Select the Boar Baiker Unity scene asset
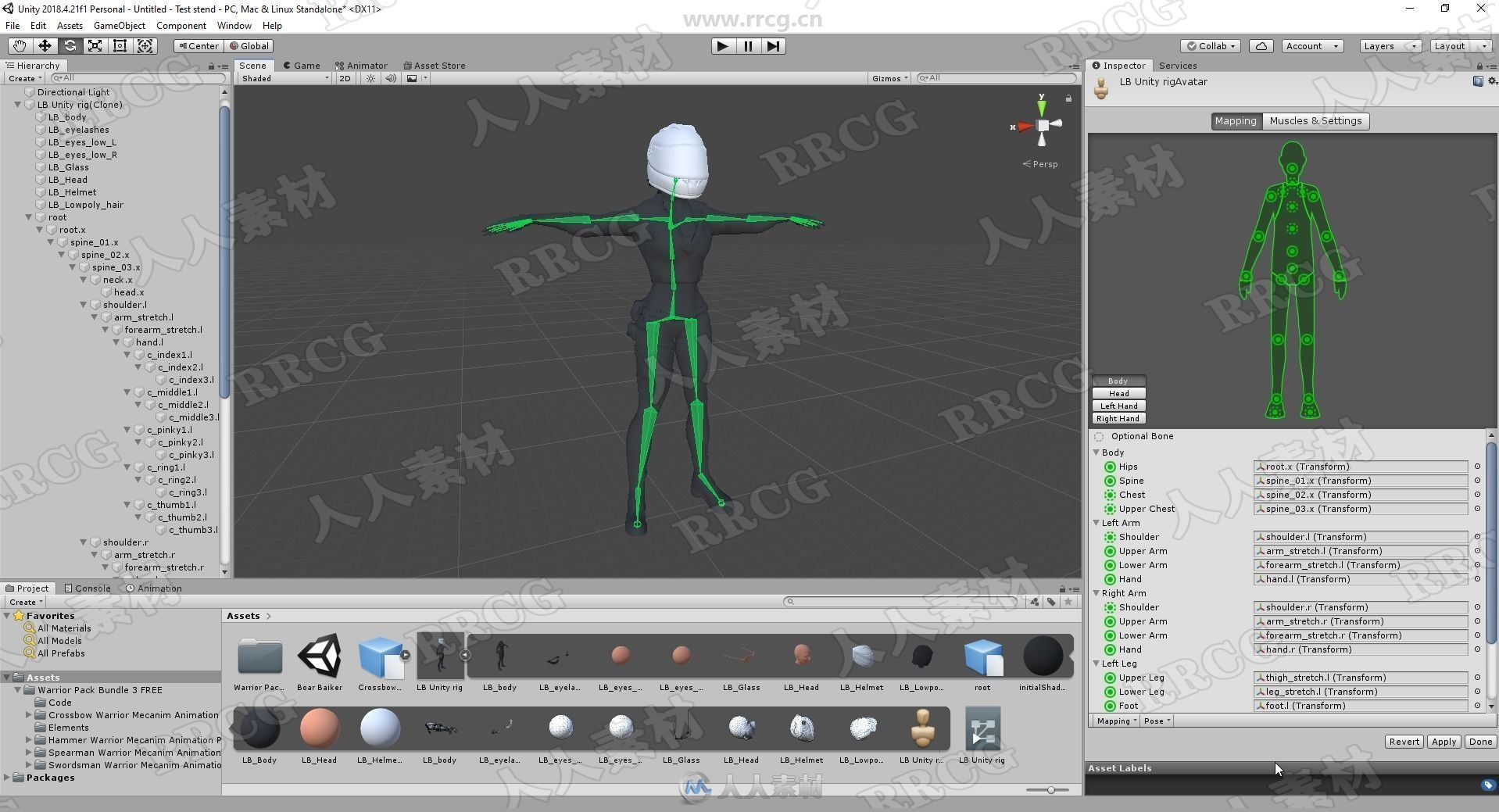The height and width of the screenshot is (812, 1499). (x=319, y=663)
